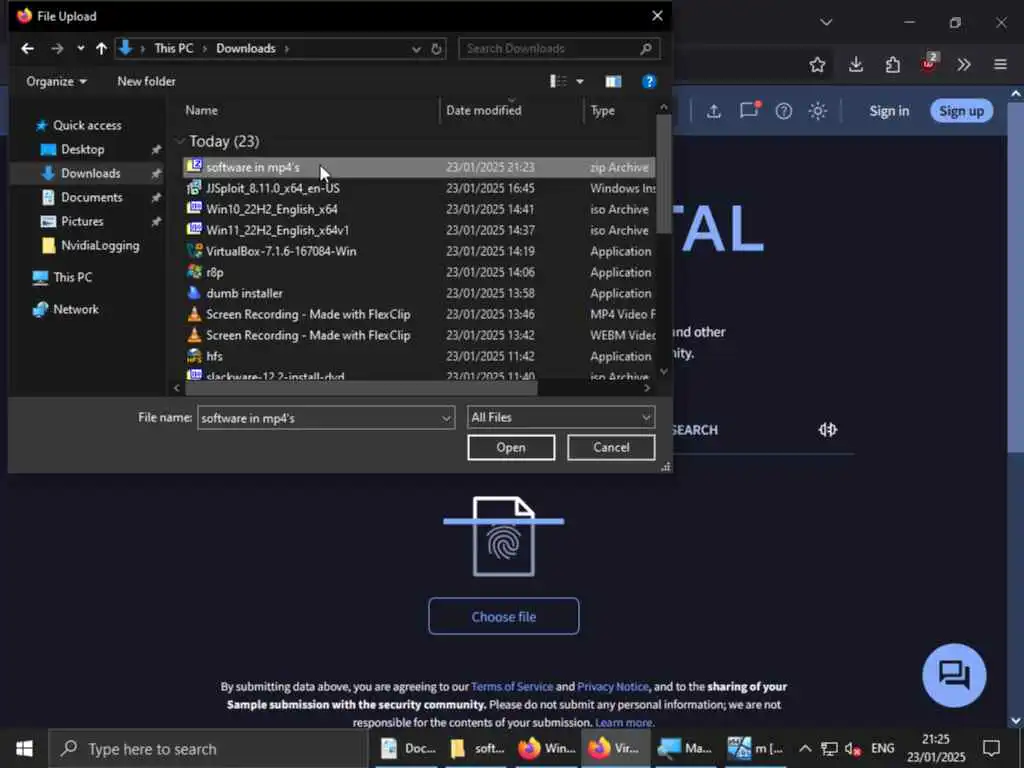Click the Downloads breadcrumb segment

pyautogui.click(x=246, y=48)
